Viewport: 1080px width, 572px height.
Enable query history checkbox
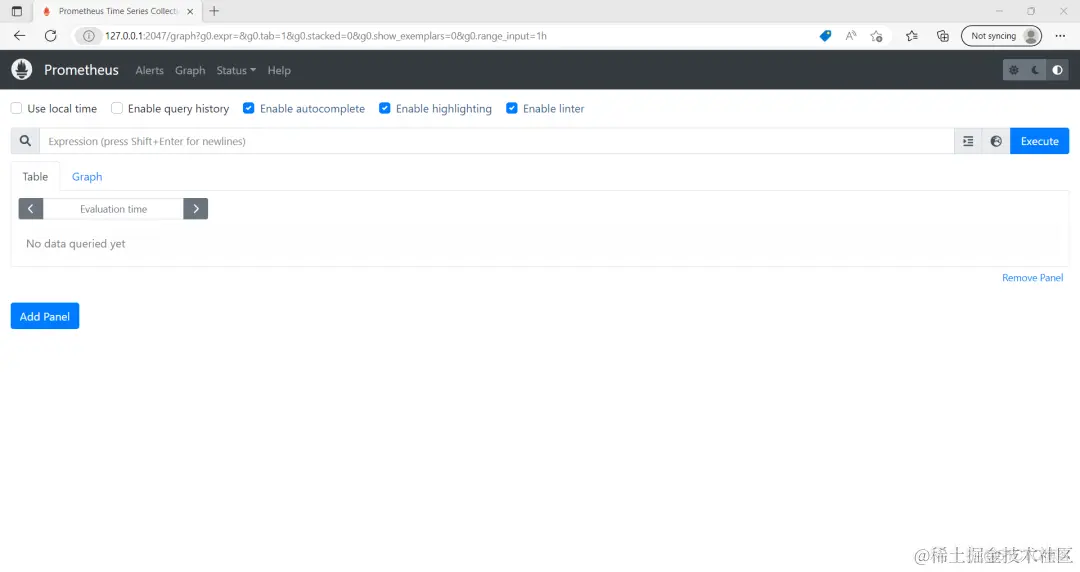point(117,108)
